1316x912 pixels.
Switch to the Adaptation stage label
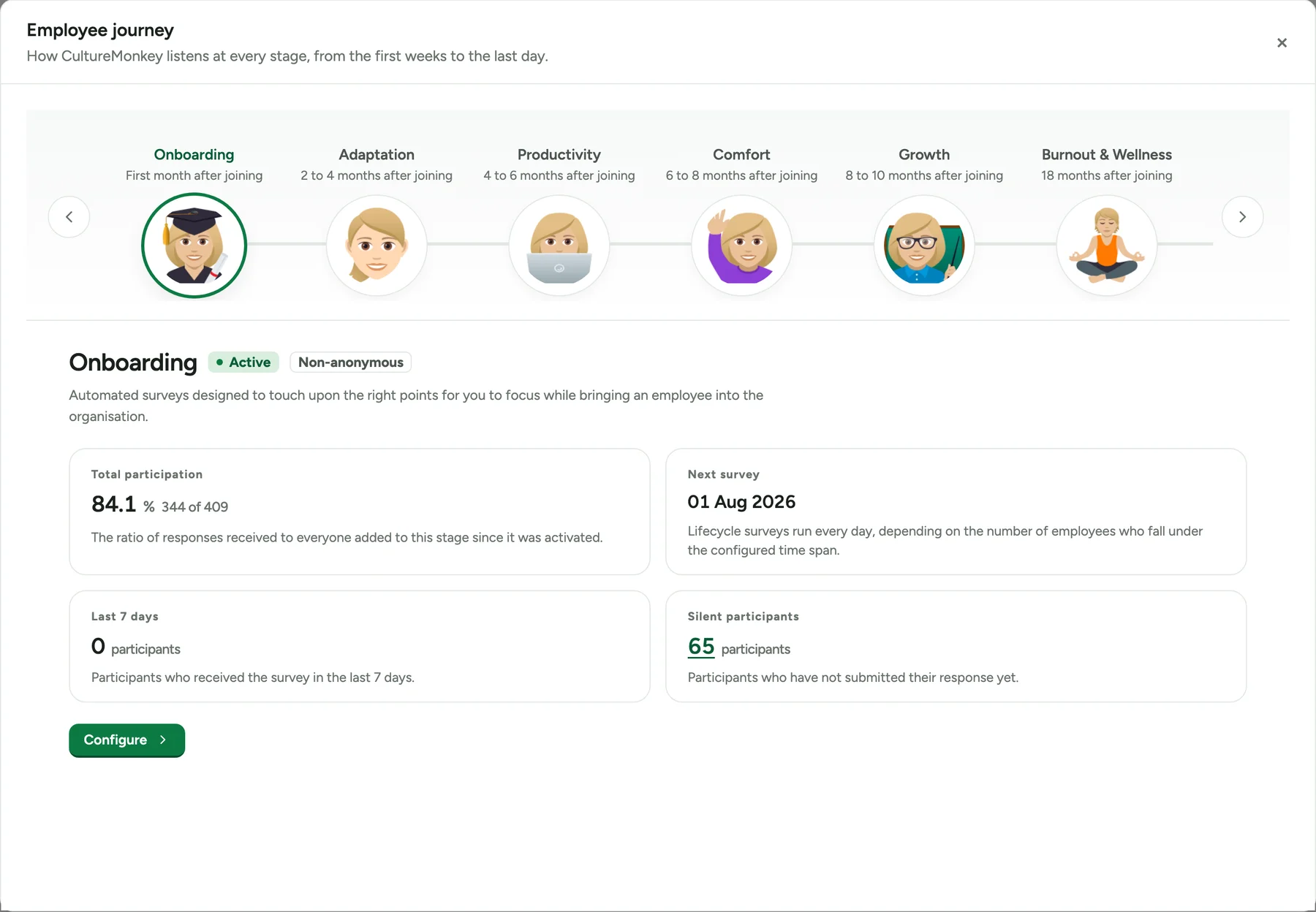click(377, 154)
